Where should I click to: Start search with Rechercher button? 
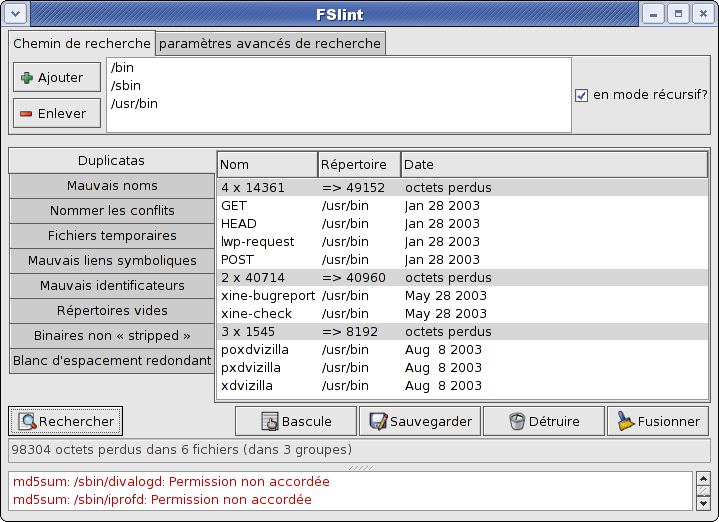click(x=66, y=421)
